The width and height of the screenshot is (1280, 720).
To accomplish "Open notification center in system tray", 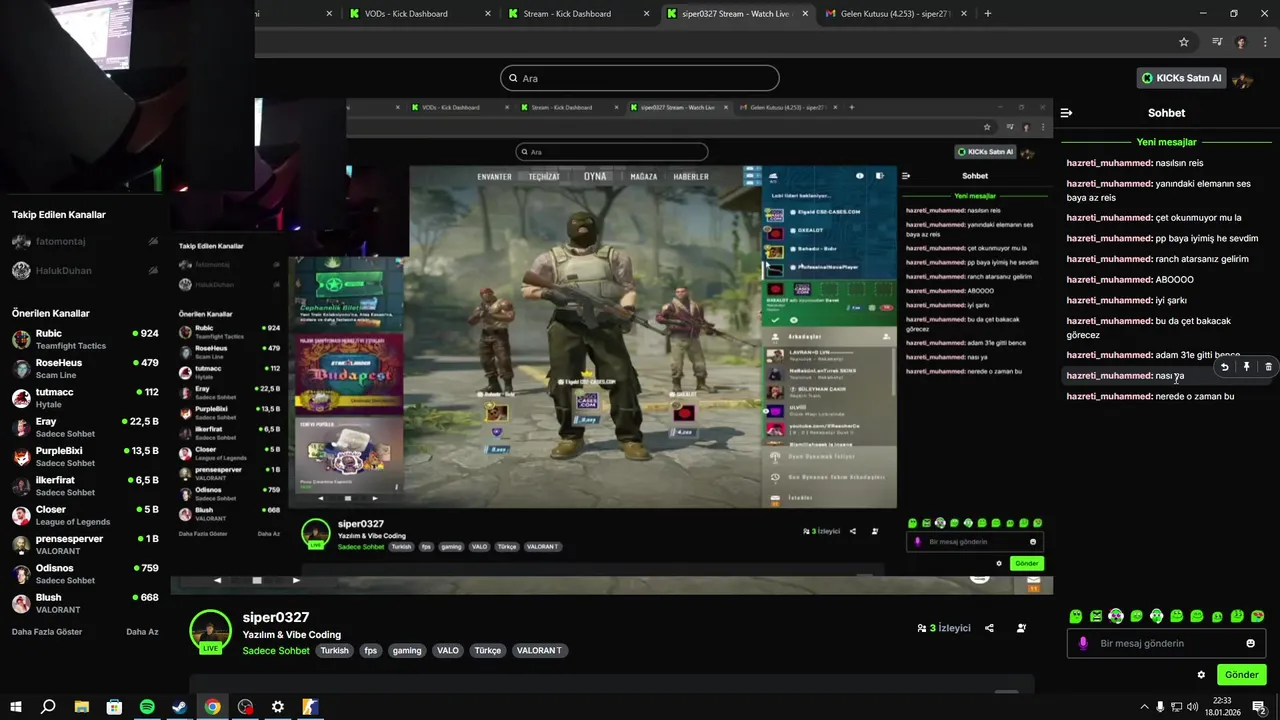I will 1259,707.
